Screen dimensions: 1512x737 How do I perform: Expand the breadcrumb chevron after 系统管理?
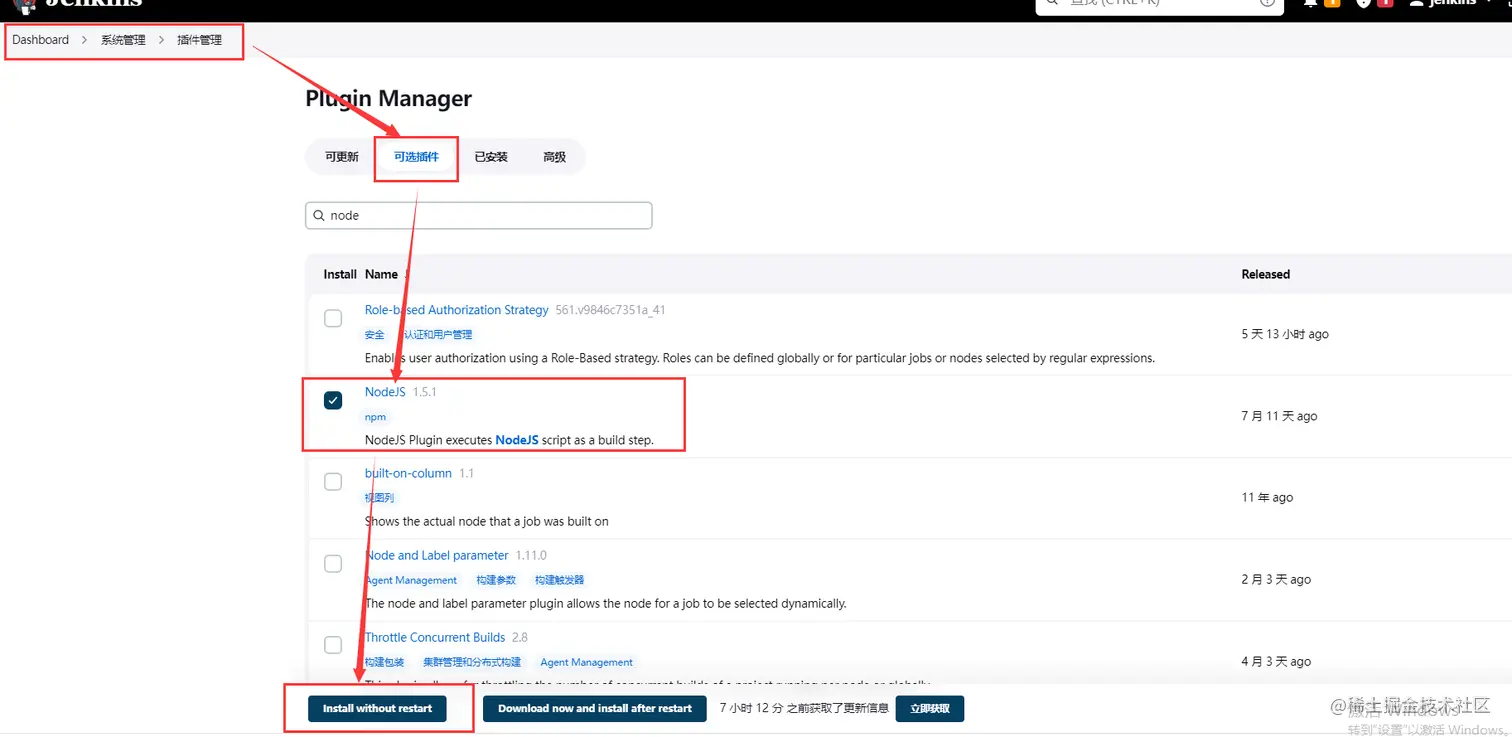[161, 40]
